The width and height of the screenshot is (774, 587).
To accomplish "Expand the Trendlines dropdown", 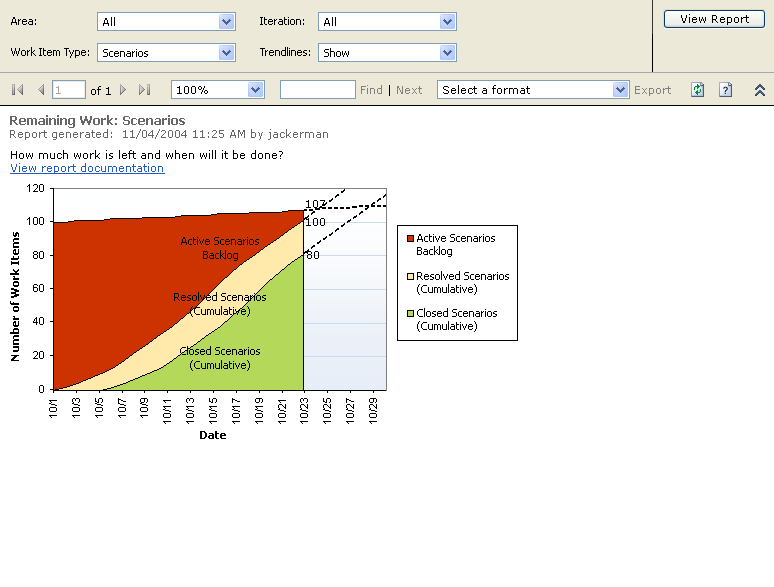I will coord(447,53).
